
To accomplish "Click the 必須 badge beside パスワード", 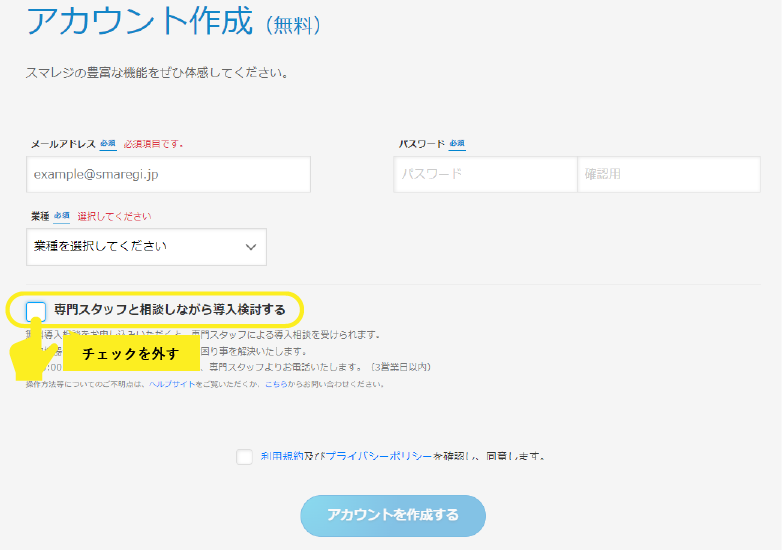I will (x=457, y=144).
